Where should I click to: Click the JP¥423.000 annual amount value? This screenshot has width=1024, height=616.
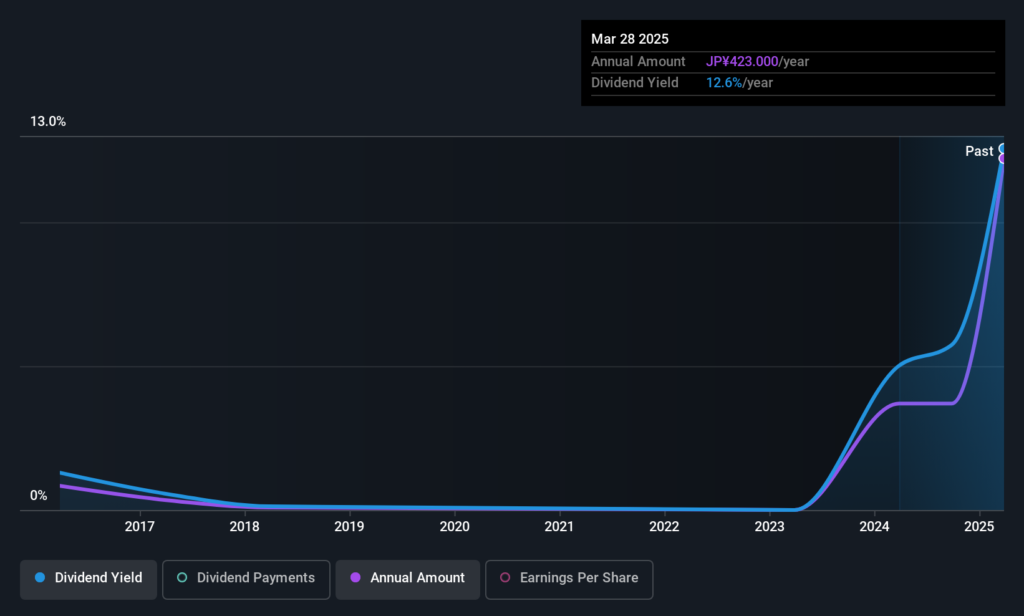click(x=742, y=61)
